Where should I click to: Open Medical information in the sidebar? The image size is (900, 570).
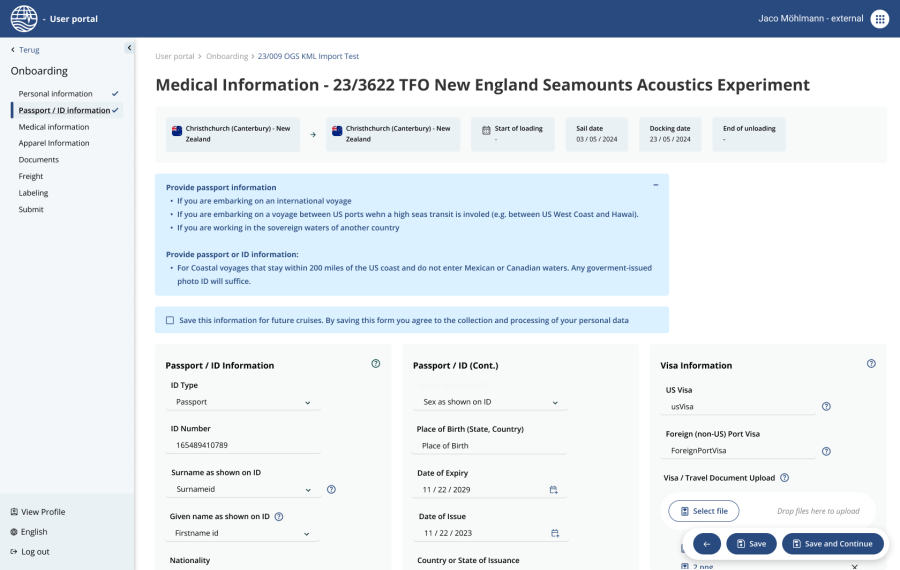pos(54,127)
